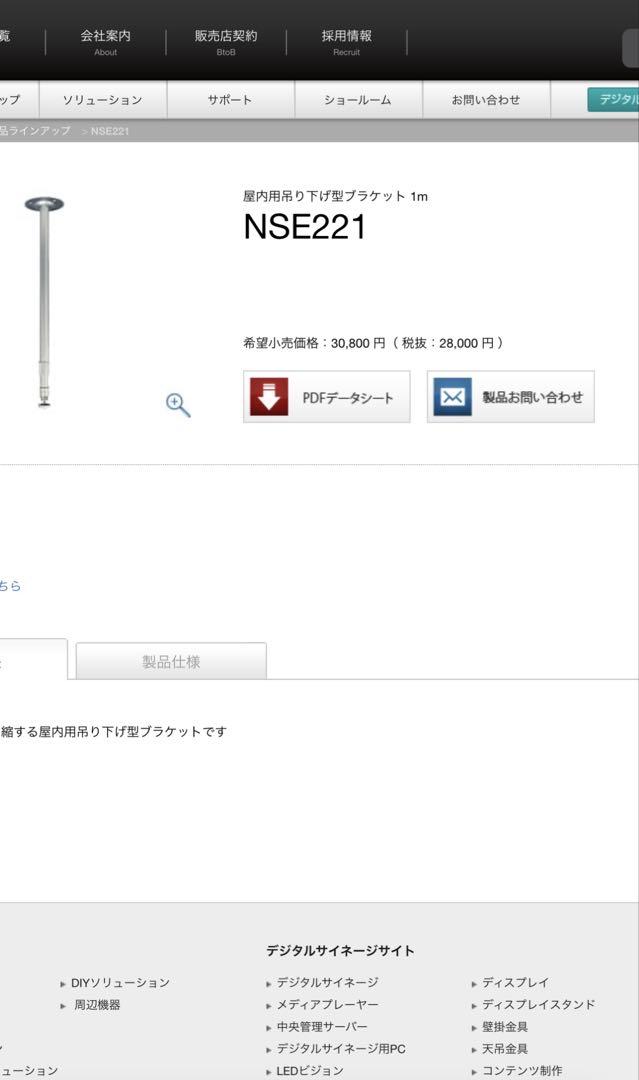Viewport: 639px width, 1080px height.
Task: Select ソリューション in navigation bar
Action: pos(103,100)
